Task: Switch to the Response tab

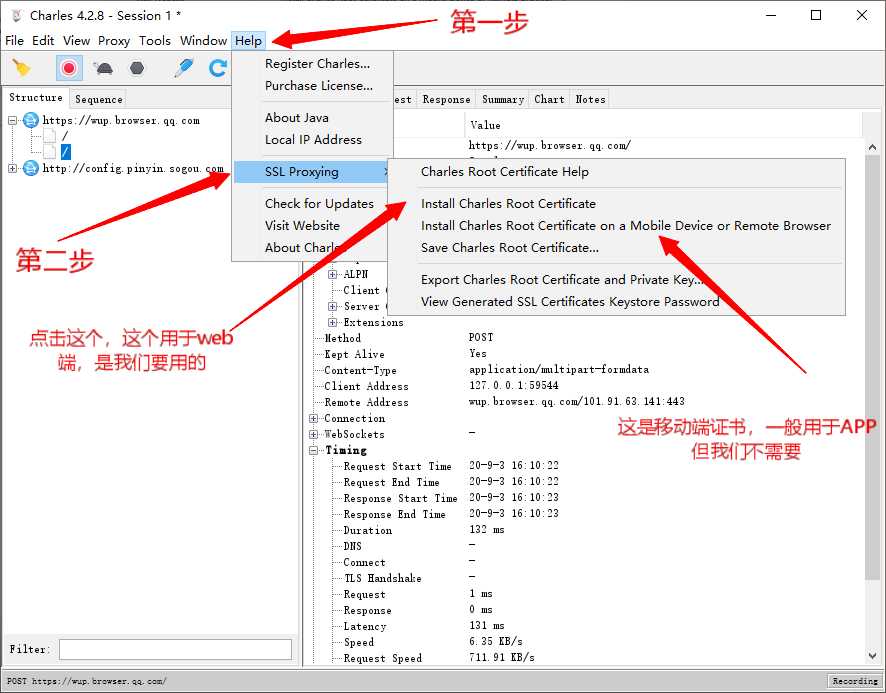Action: [446, 99]
